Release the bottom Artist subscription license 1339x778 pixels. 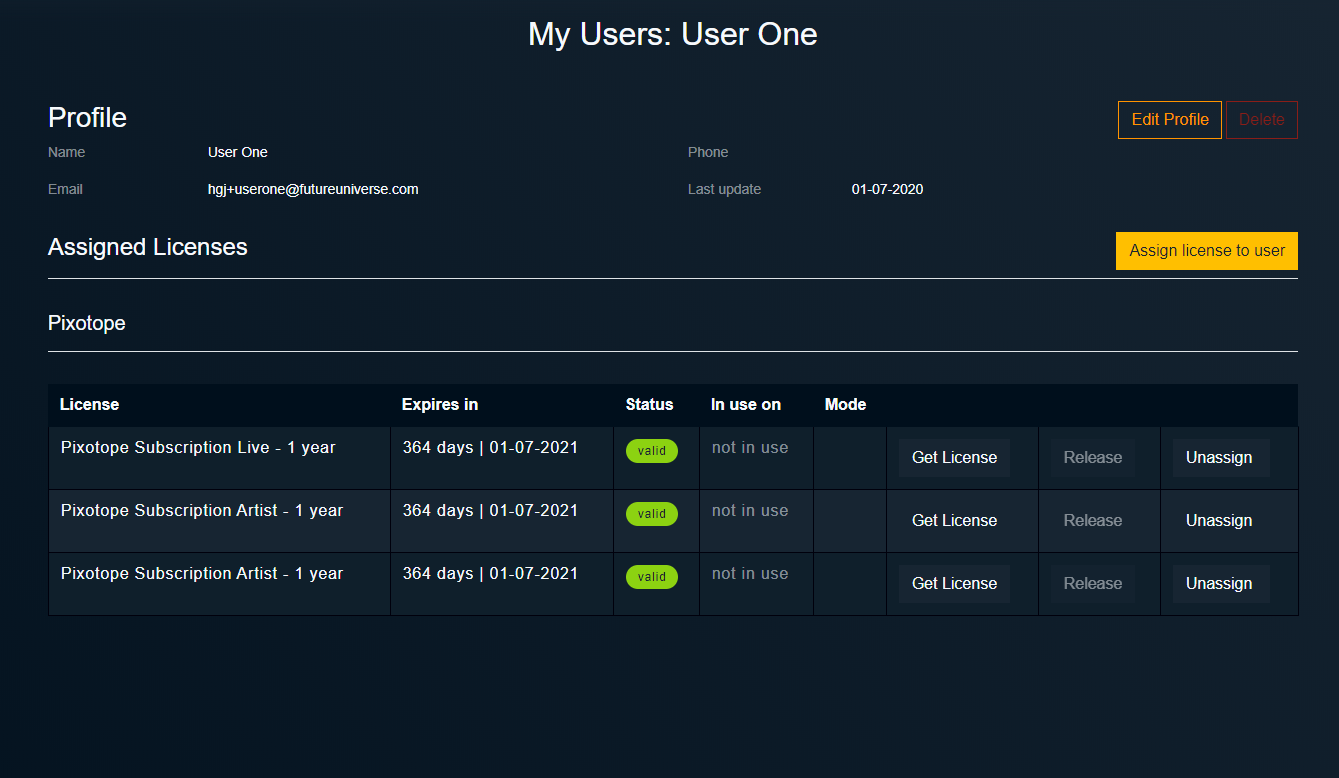pos(1092,584)
